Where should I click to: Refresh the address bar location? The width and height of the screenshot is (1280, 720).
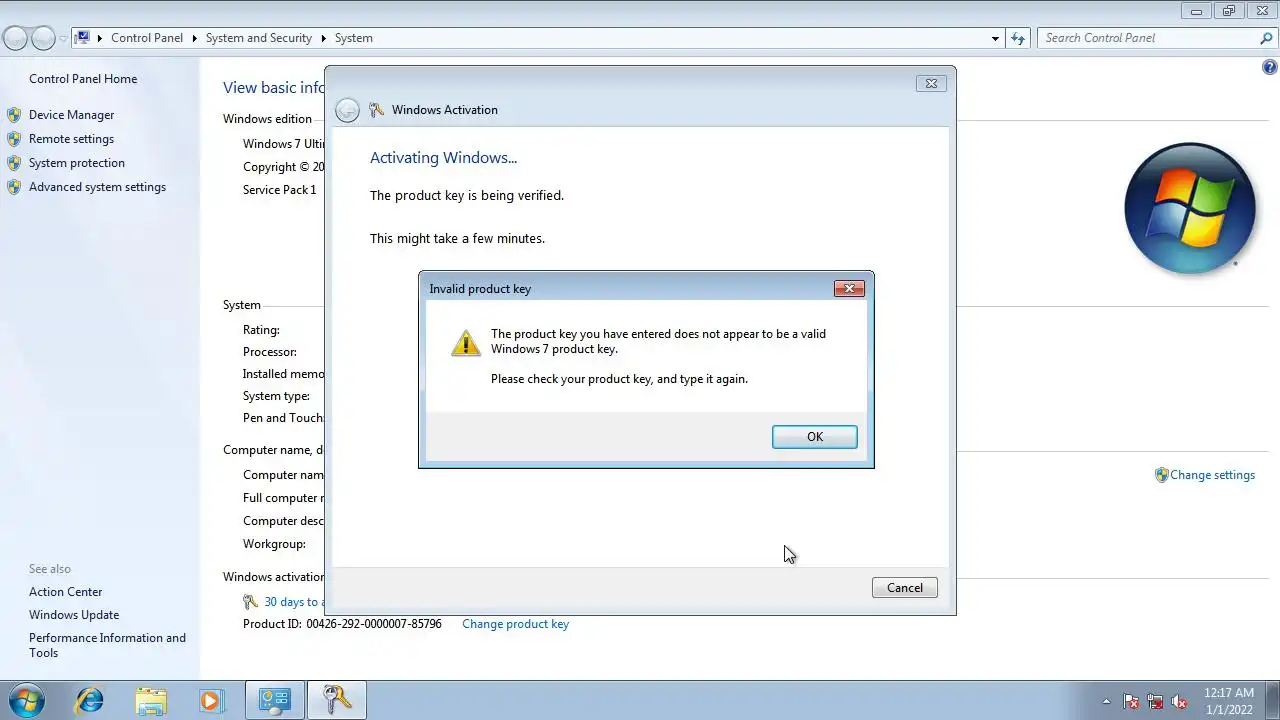(1018, 38)
